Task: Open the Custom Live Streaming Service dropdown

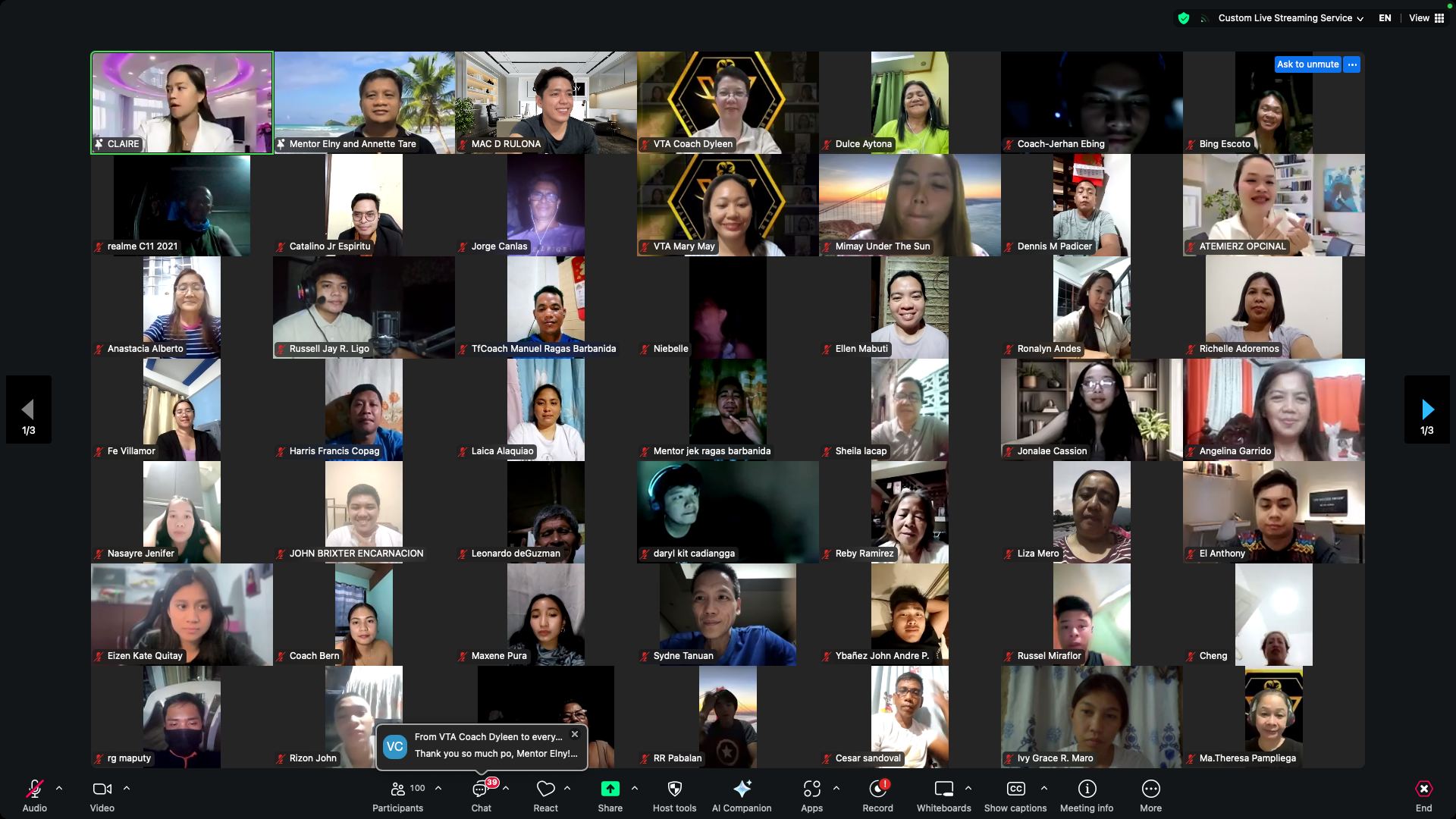Action: (x=1291, y=18)
